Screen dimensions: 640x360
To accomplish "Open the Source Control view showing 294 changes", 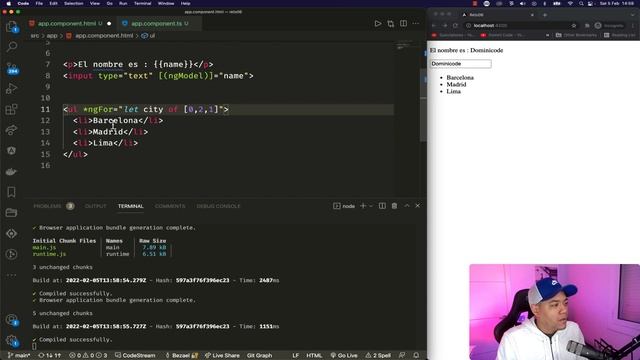I will pos(12,68).
